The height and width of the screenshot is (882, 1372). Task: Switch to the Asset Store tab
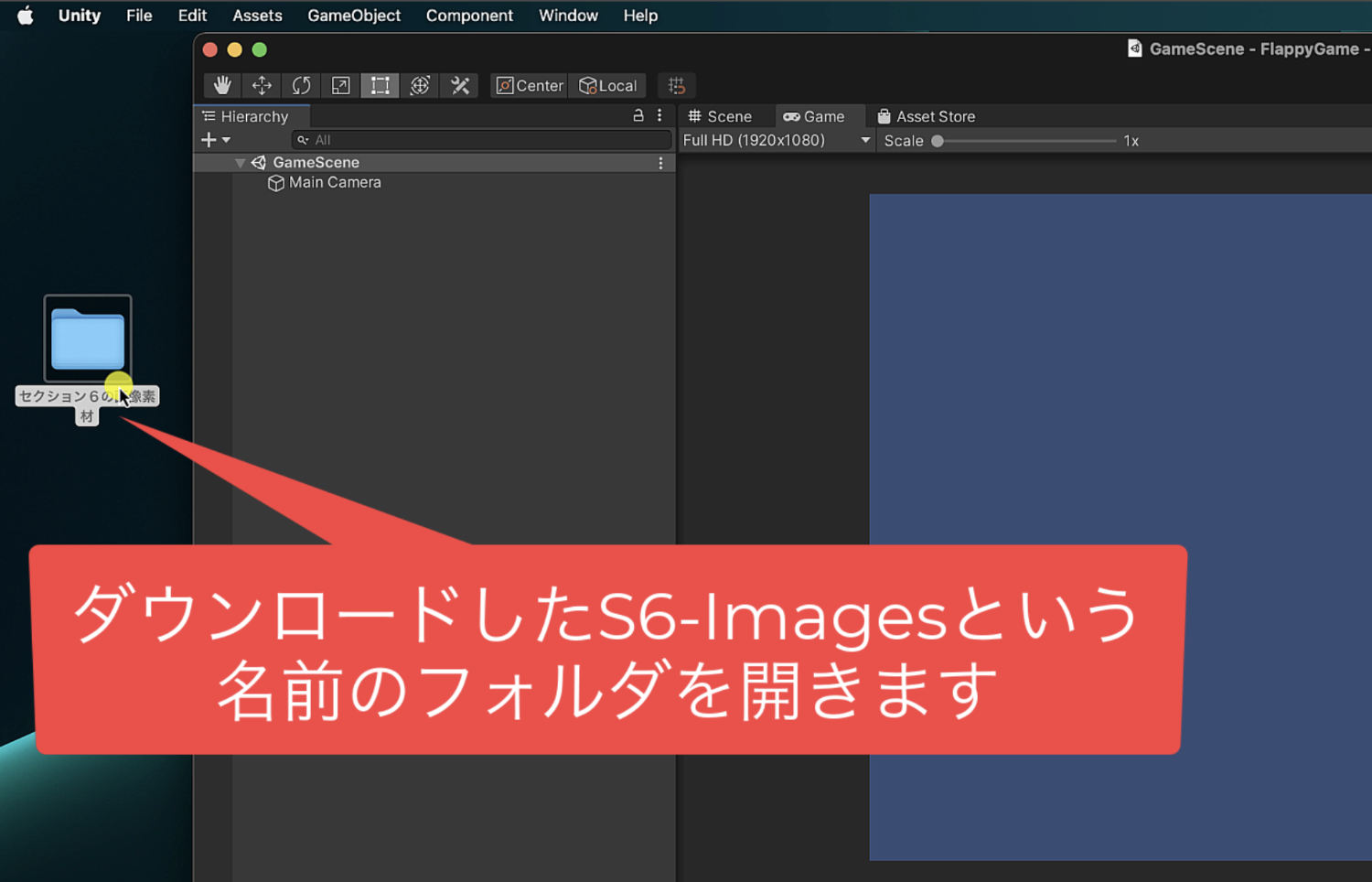[926, 116]
